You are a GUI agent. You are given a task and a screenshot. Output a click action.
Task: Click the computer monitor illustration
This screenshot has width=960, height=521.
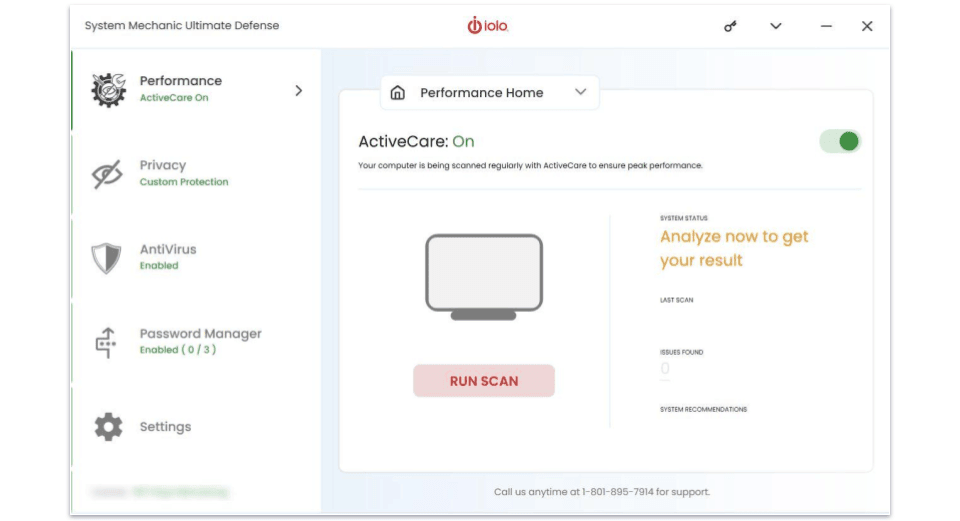click(484, 277)
